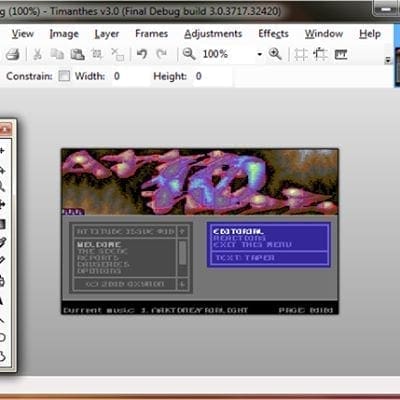Undo the last action using the toolbar arrow
400x400 pixels.
click(142, 54)
